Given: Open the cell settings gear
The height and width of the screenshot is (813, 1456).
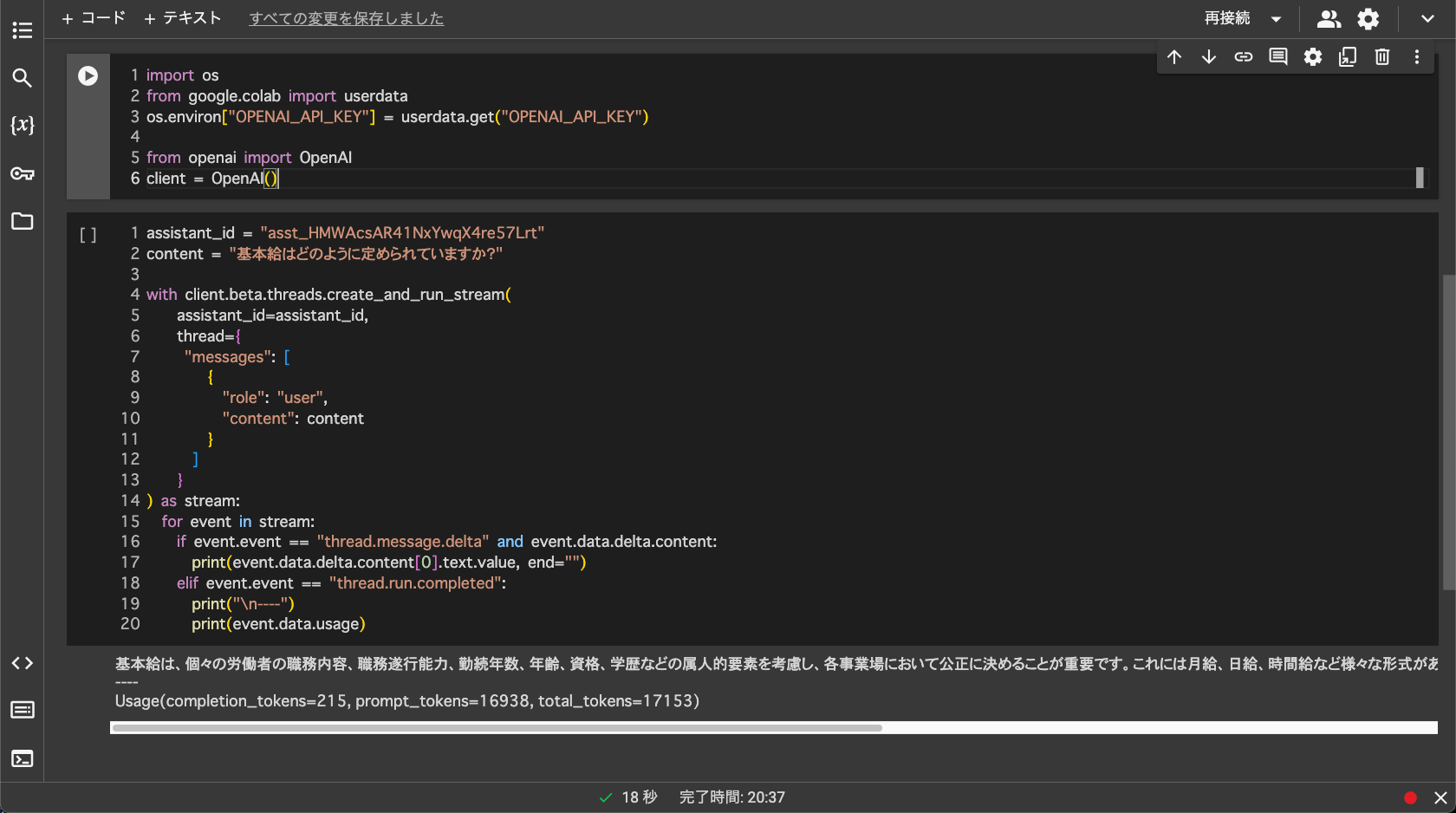Looking at the screenshot, I should click(x=1313, y=56).
